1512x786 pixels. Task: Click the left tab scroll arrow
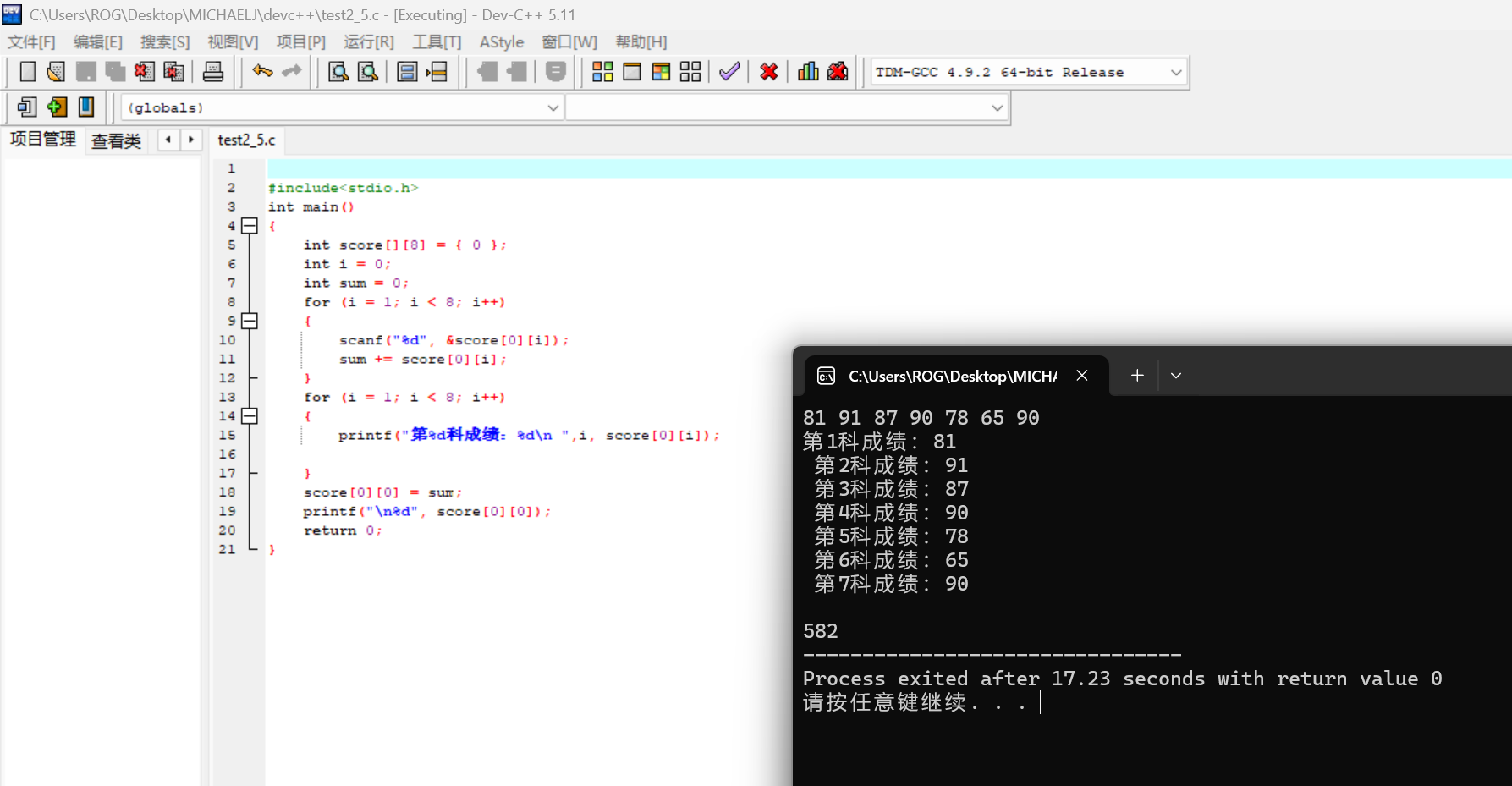168,140
